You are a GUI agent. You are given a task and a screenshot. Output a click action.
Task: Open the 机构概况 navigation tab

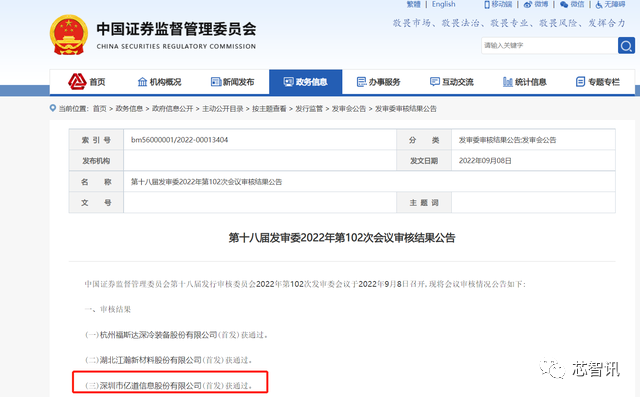point(159,82)
